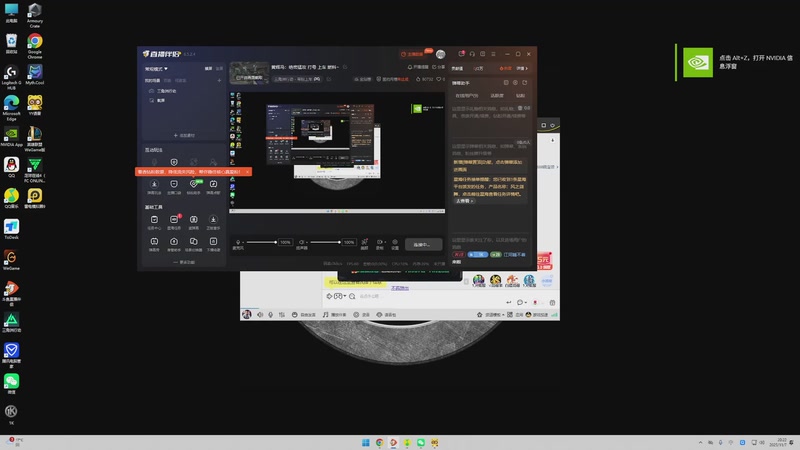Select the last tab in the danmaku helper
This screenshot has width=800, height=450.
click(520, 95)
